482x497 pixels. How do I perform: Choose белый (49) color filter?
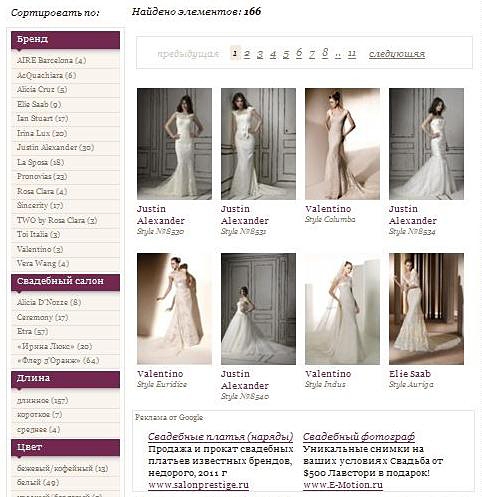[38, 482]
